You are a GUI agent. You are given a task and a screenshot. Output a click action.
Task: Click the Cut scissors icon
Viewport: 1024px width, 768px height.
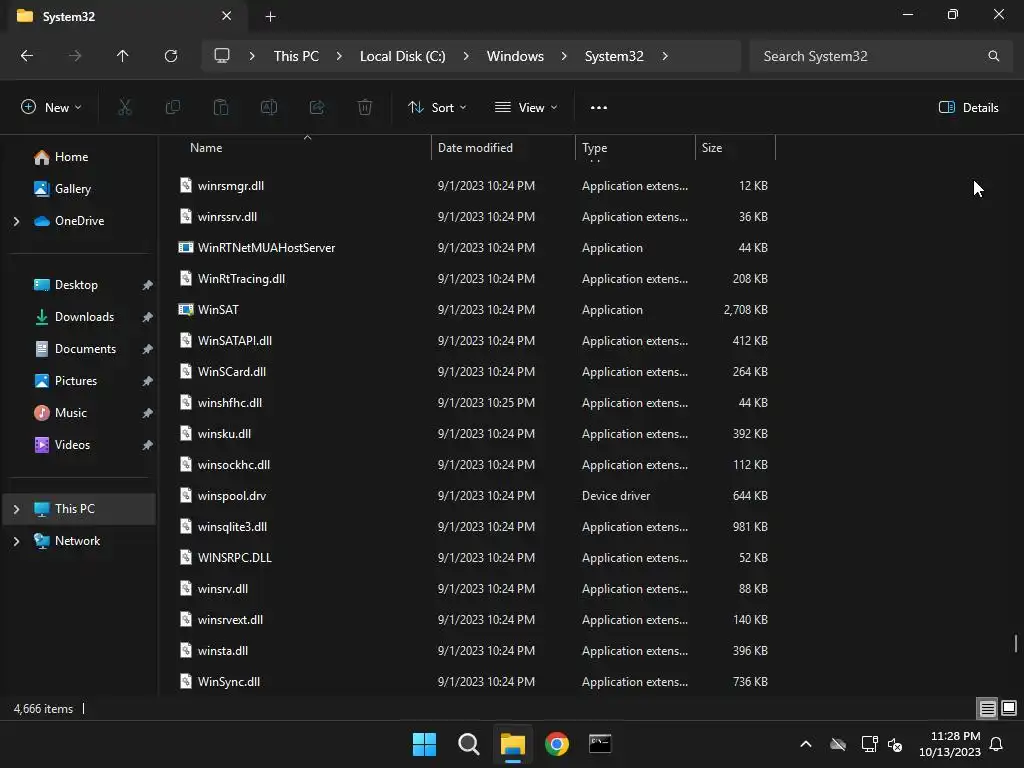pyautogui.click(x=125, y=107)
